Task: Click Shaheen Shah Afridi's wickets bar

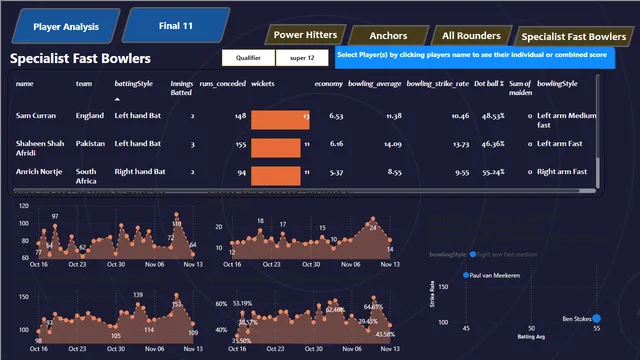Action: click(x=276, y=148)
